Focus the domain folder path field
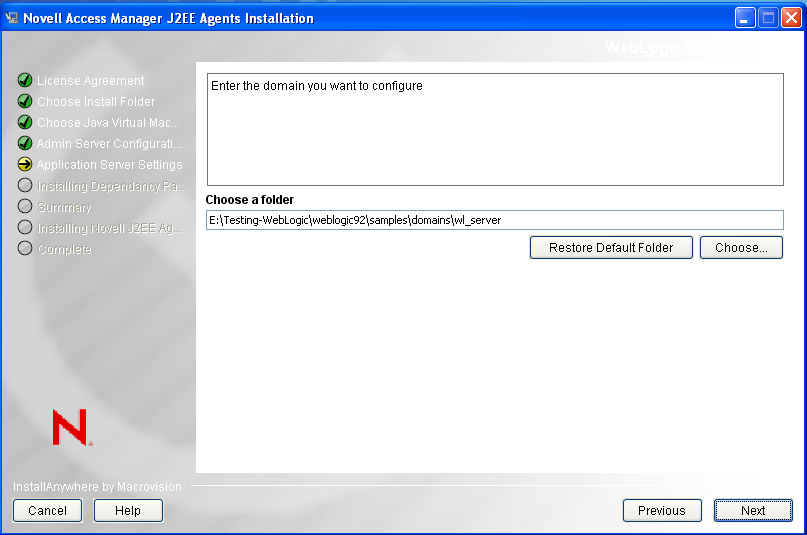 495,220
